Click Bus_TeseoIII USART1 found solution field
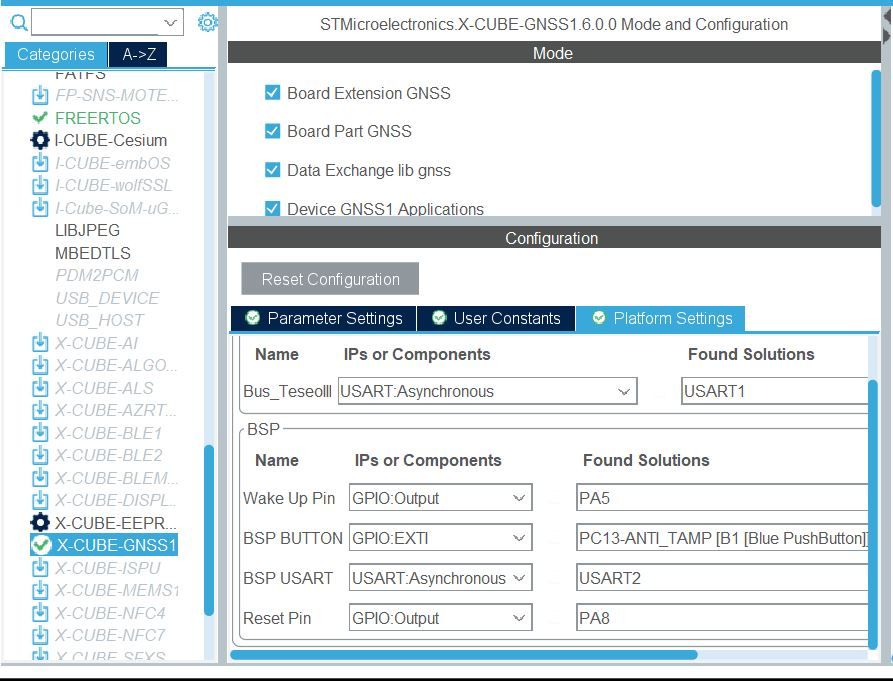Viewport: 893px width, 681px height. [775, 391]
